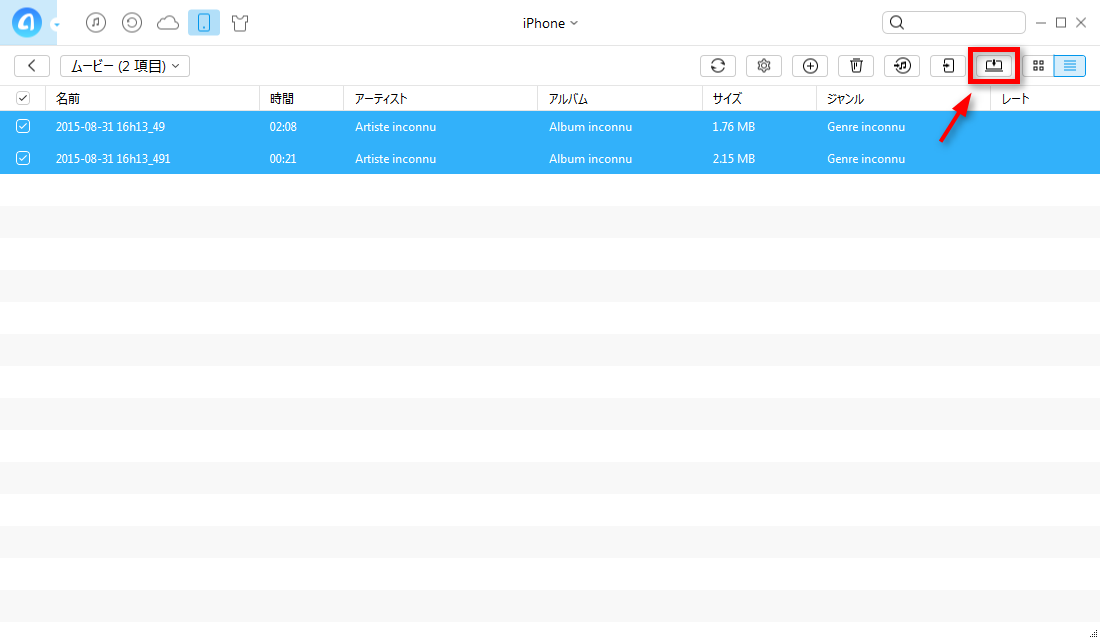Refresh the movie list
This screenshot has height=640, width=1100.
(x=718, y=66)
